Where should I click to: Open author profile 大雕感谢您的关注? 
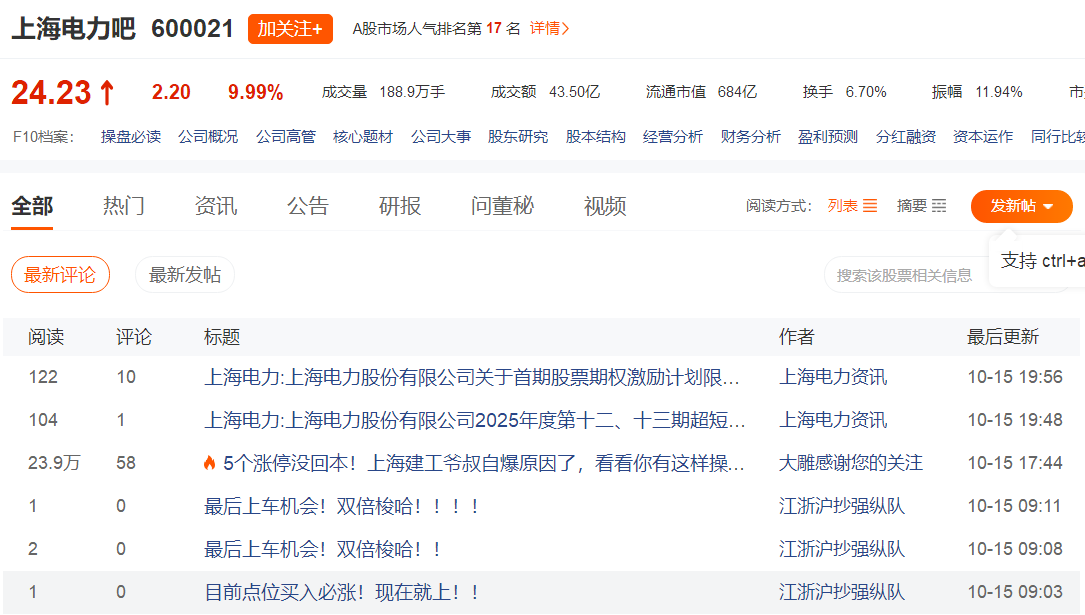tap(851, 463)
